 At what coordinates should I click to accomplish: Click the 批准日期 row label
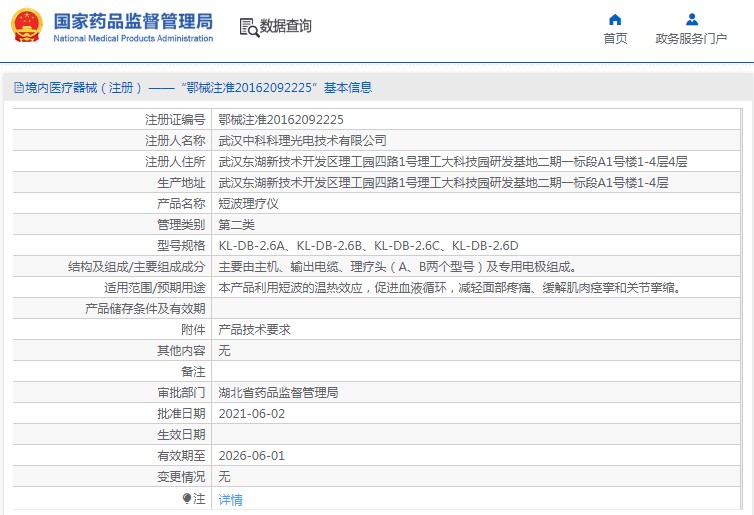point(181,414)
